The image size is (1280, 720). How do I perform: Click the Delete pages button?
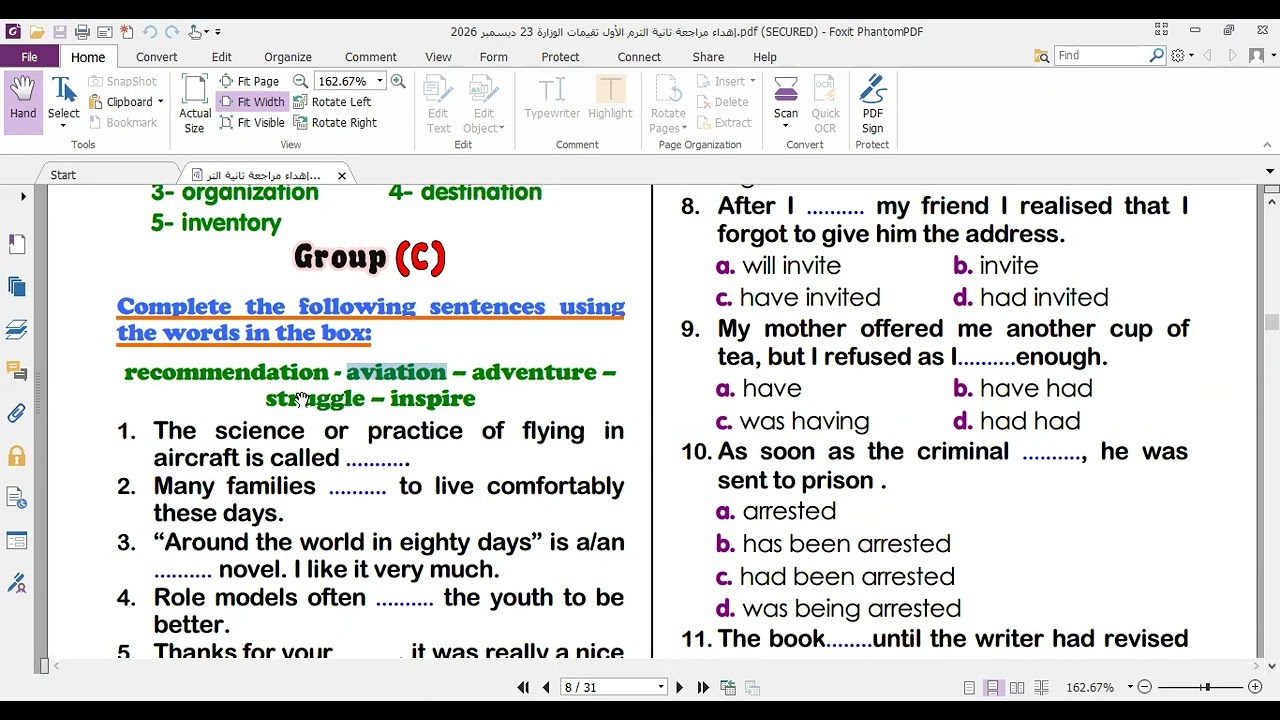pos(723,102)
